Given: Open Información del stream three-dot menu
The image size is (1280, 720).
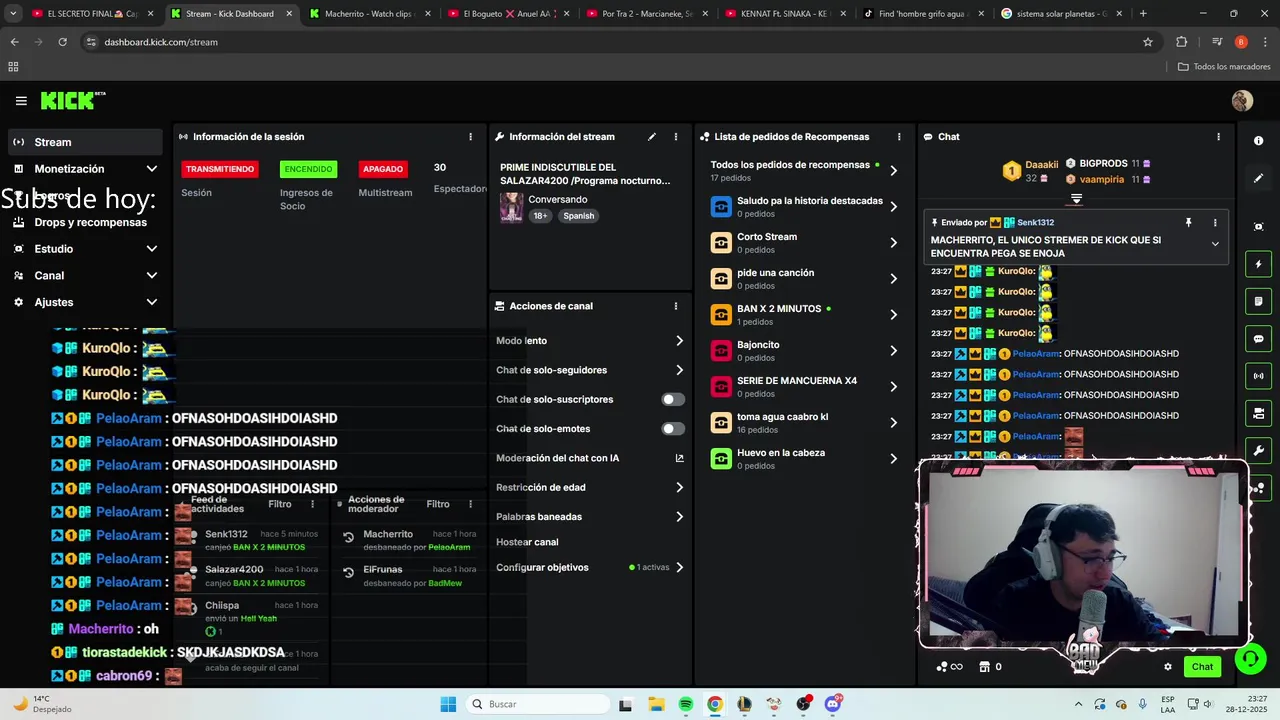Looking at the screenshot, I should [675, 137].
